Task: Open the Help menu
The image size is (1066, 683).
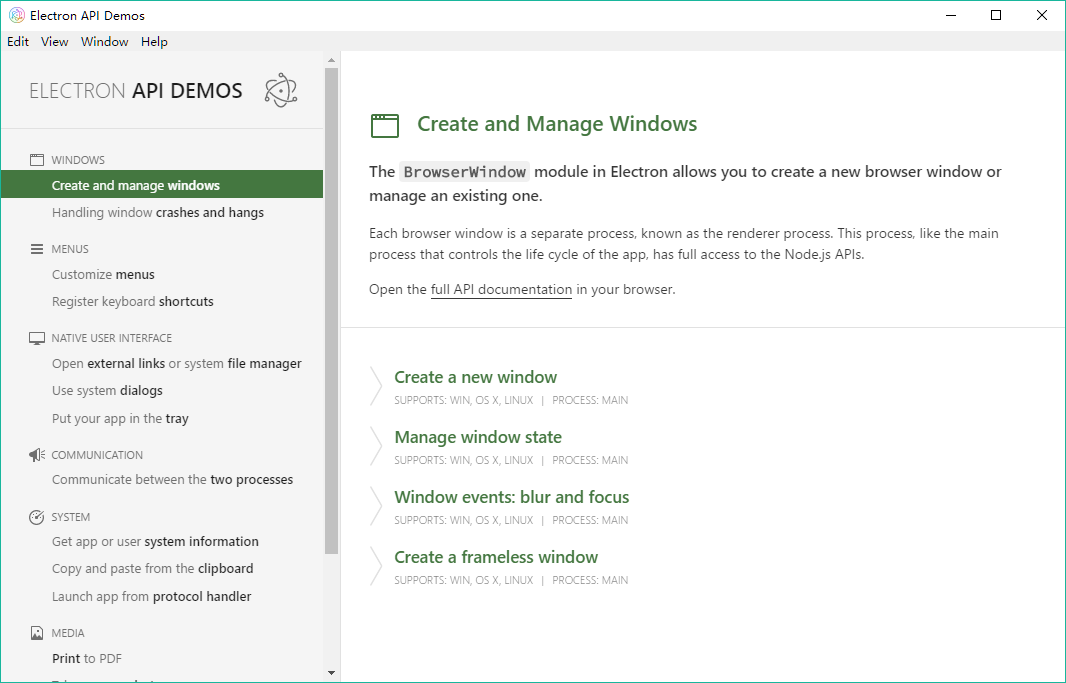Action: tap(154, 42)
